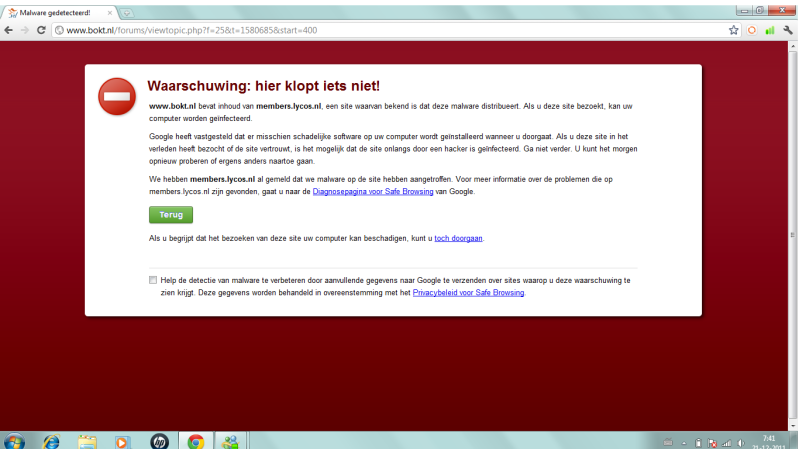Screen dimensions: 799x449
Task: Open a new tab button
Action: click(126, 13)
